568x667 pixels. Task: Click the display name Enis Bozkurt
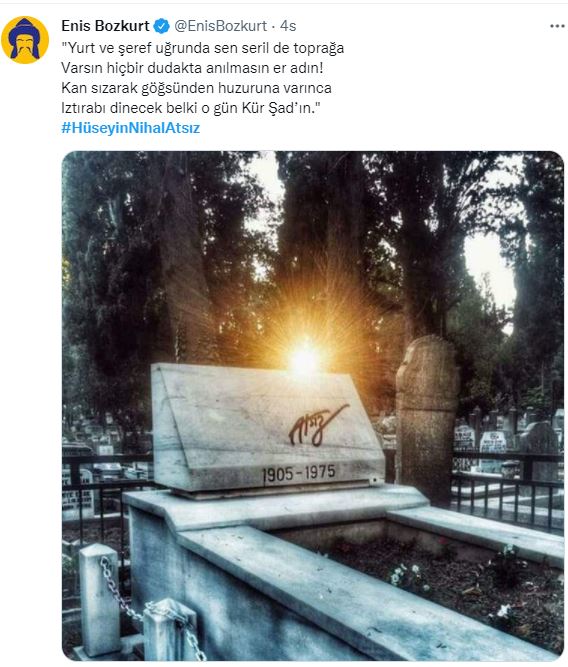click(105, 26)
